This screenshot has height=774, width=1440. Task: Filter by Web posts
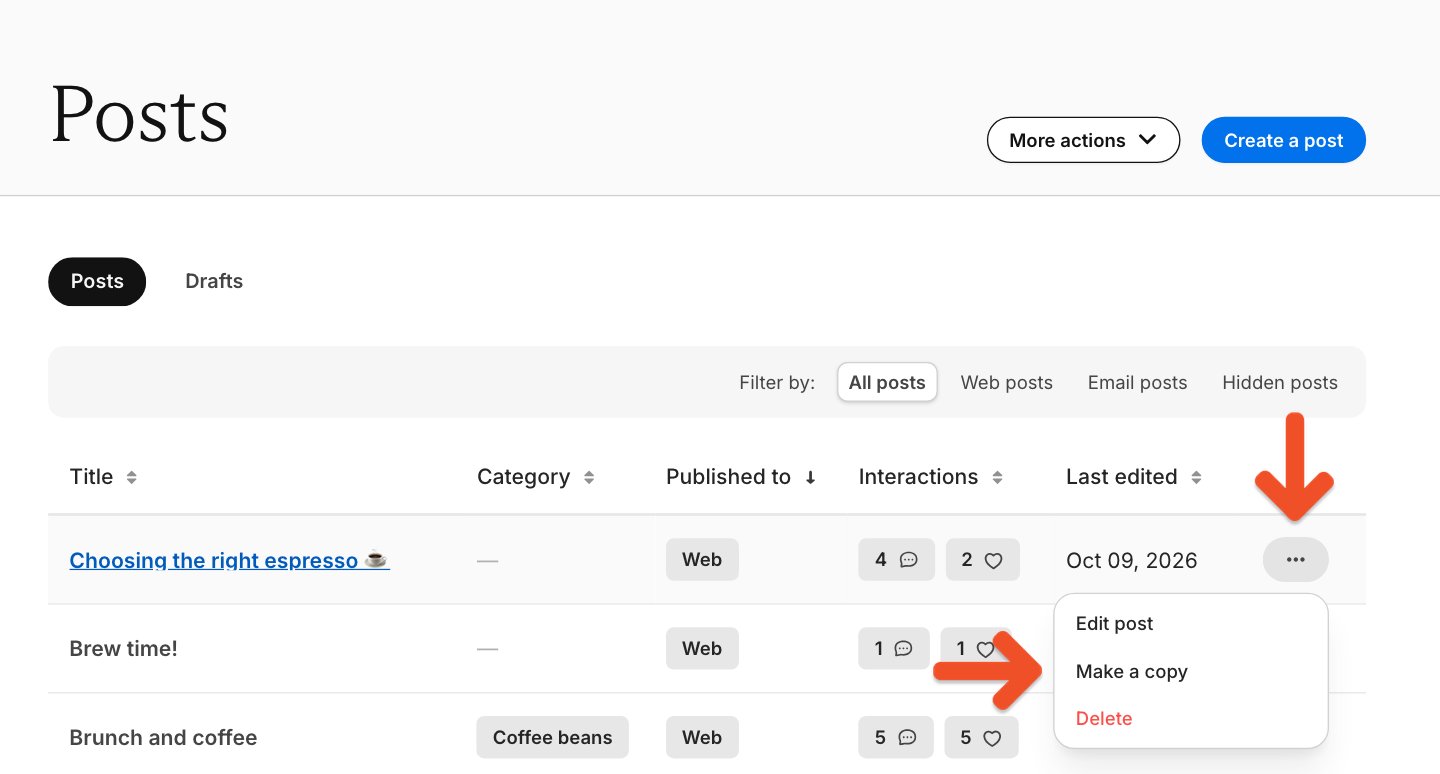(1007, 382)
